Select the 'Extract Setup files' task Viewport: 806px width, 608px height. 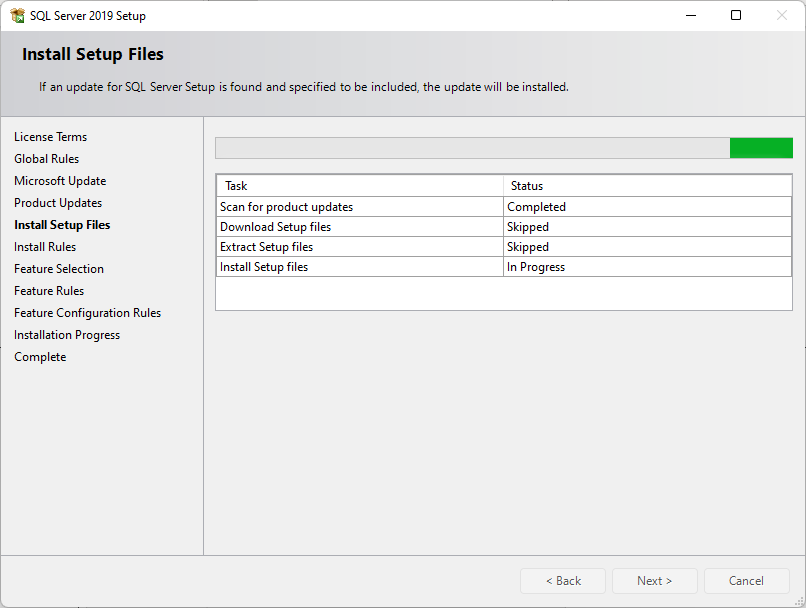click(x=360, y=247)
